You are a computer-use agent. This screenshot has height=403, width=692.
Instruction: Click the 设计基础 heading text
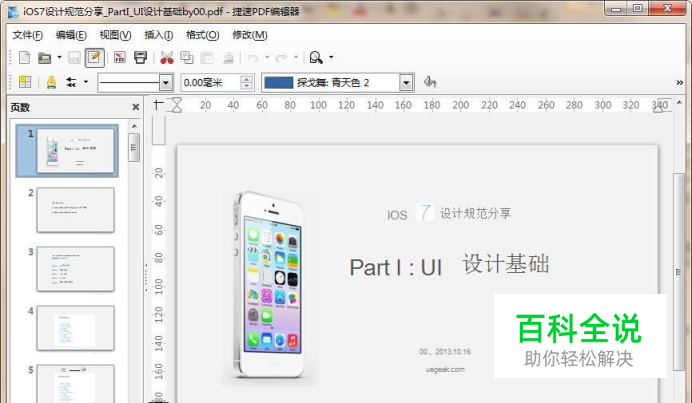click(x=506, y=264)
